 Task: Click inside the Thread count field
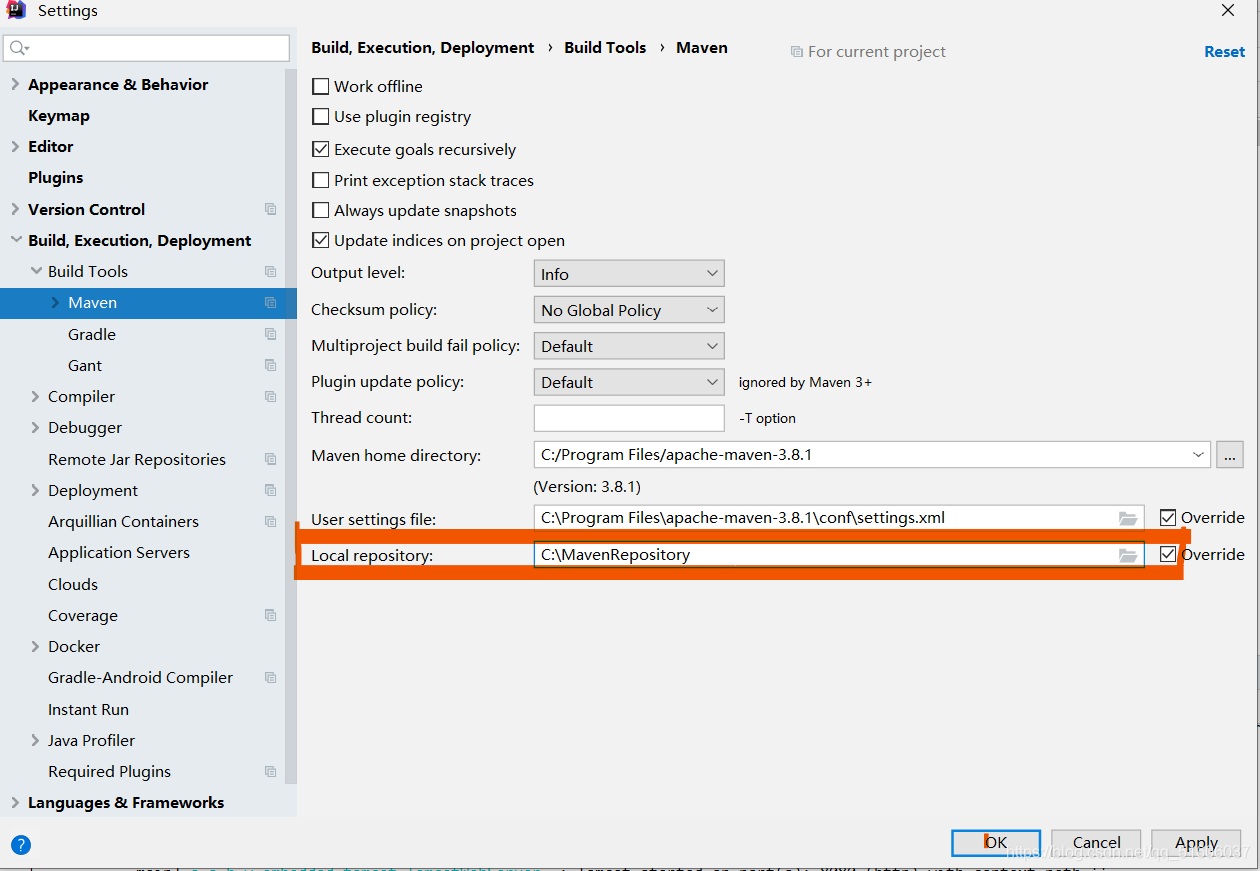coord(628,417)
